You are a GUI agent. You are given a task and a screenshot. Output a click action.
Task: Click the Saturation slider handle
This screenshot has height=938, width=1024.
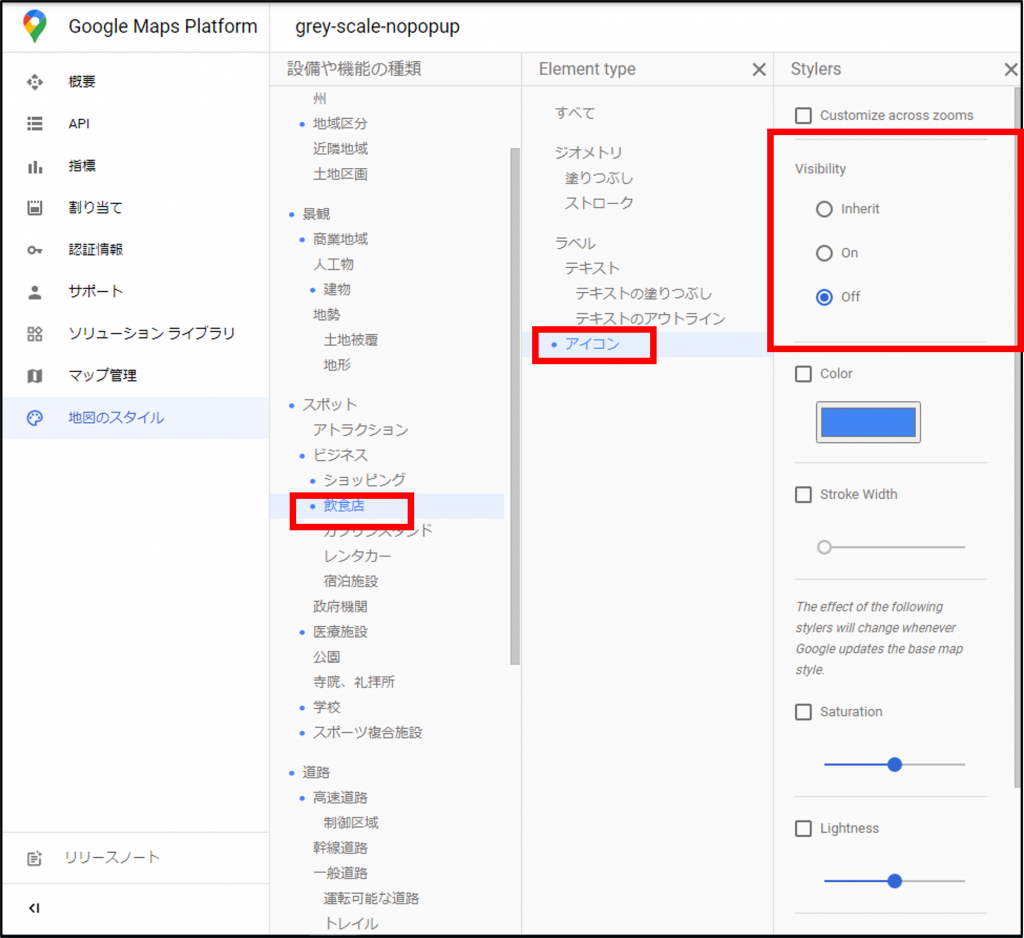[895, 764]
